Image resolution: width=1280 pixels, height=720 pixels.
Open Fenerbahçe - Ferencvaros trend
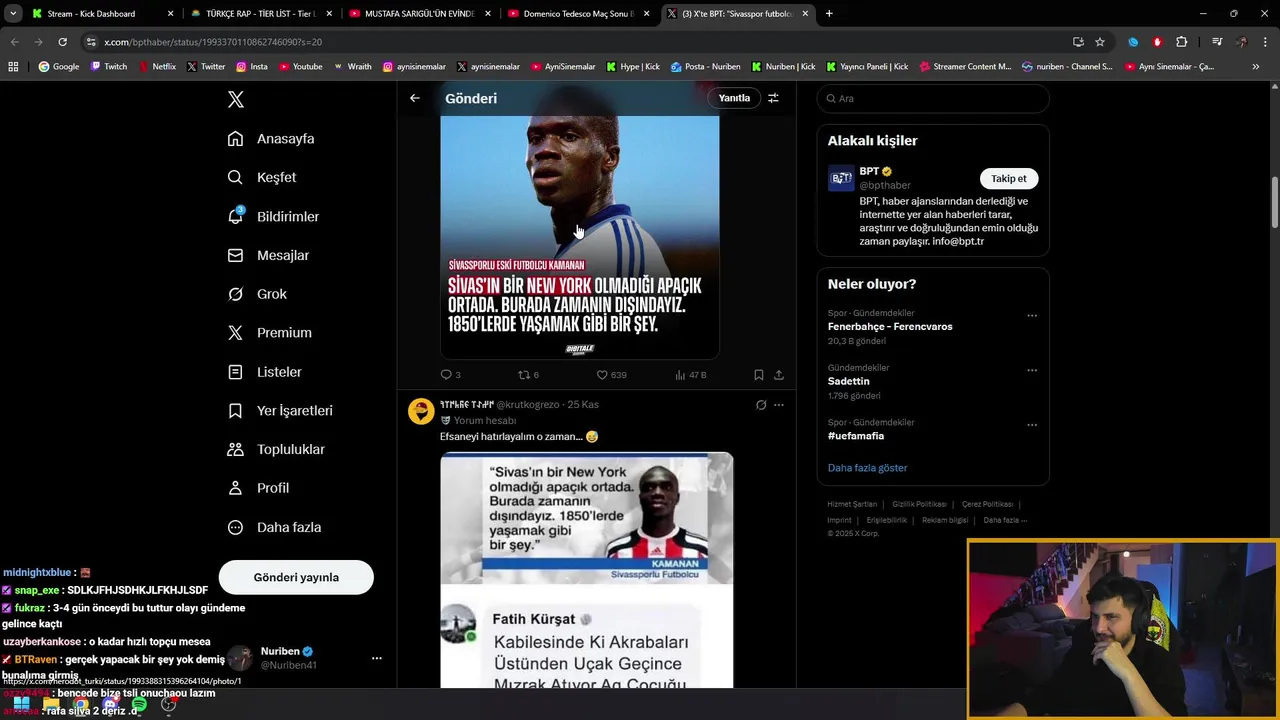(890, 327)
